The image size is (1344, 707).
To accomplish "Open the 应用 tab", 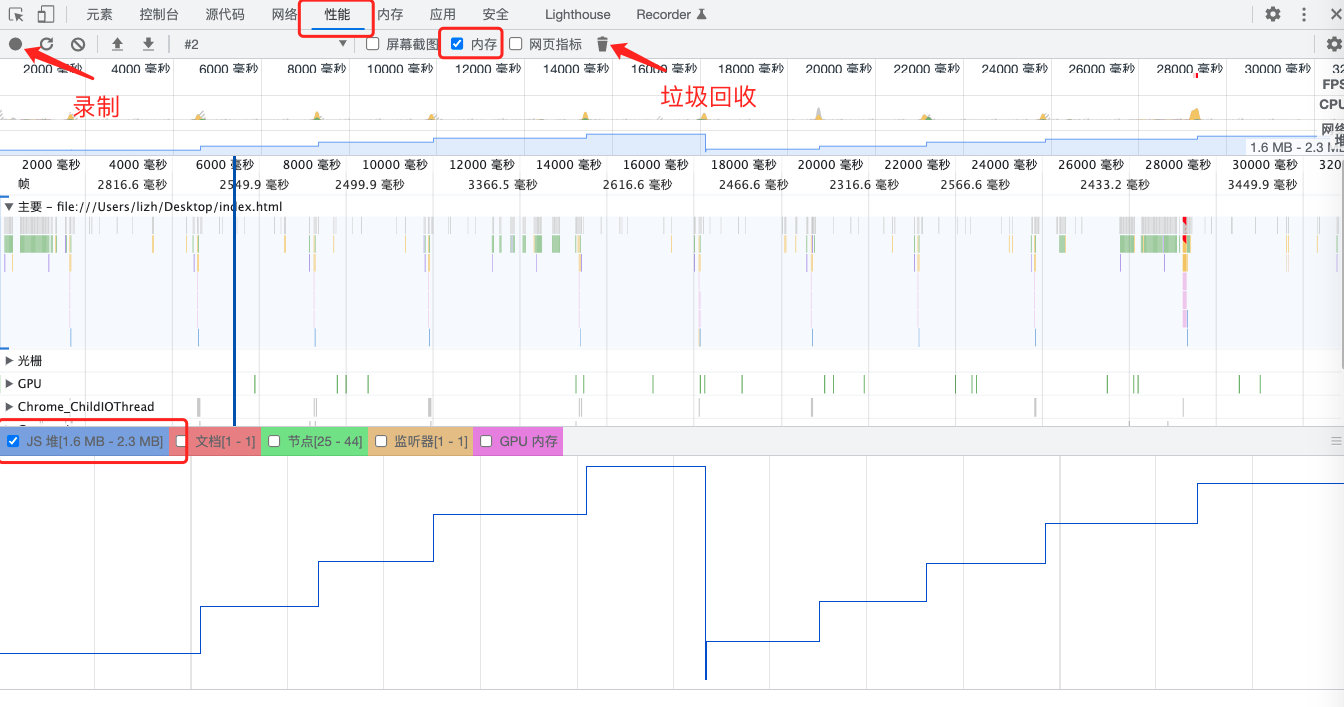I will [443, 14].
